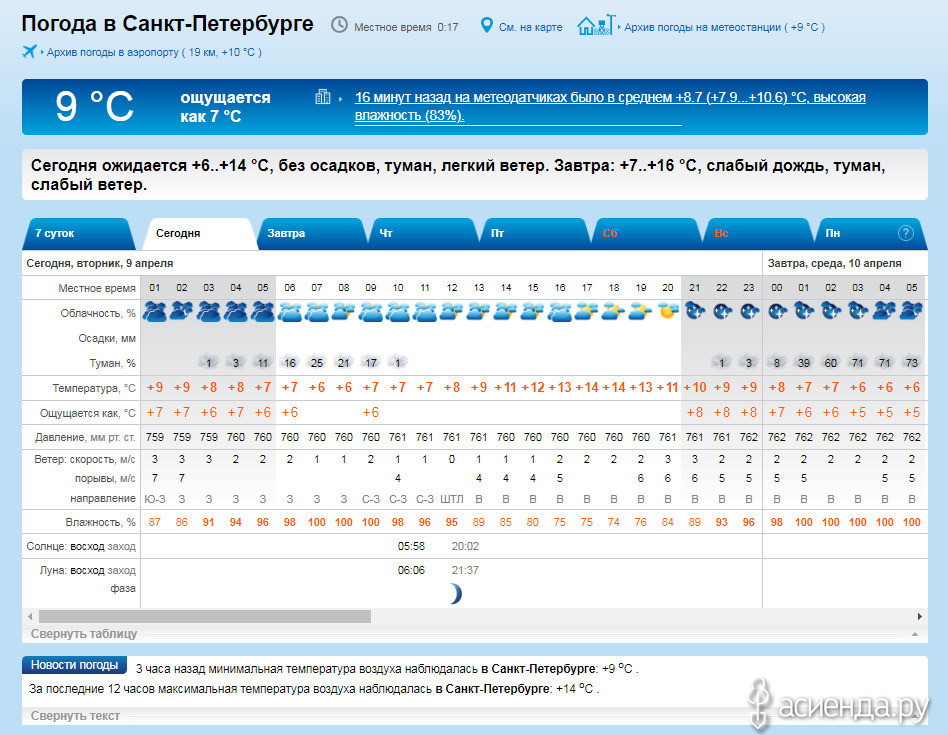The image size is (948, 735).
Task: Click cloudiness icon for tomorrow's hour 00
Action: [x=777, y=311]
